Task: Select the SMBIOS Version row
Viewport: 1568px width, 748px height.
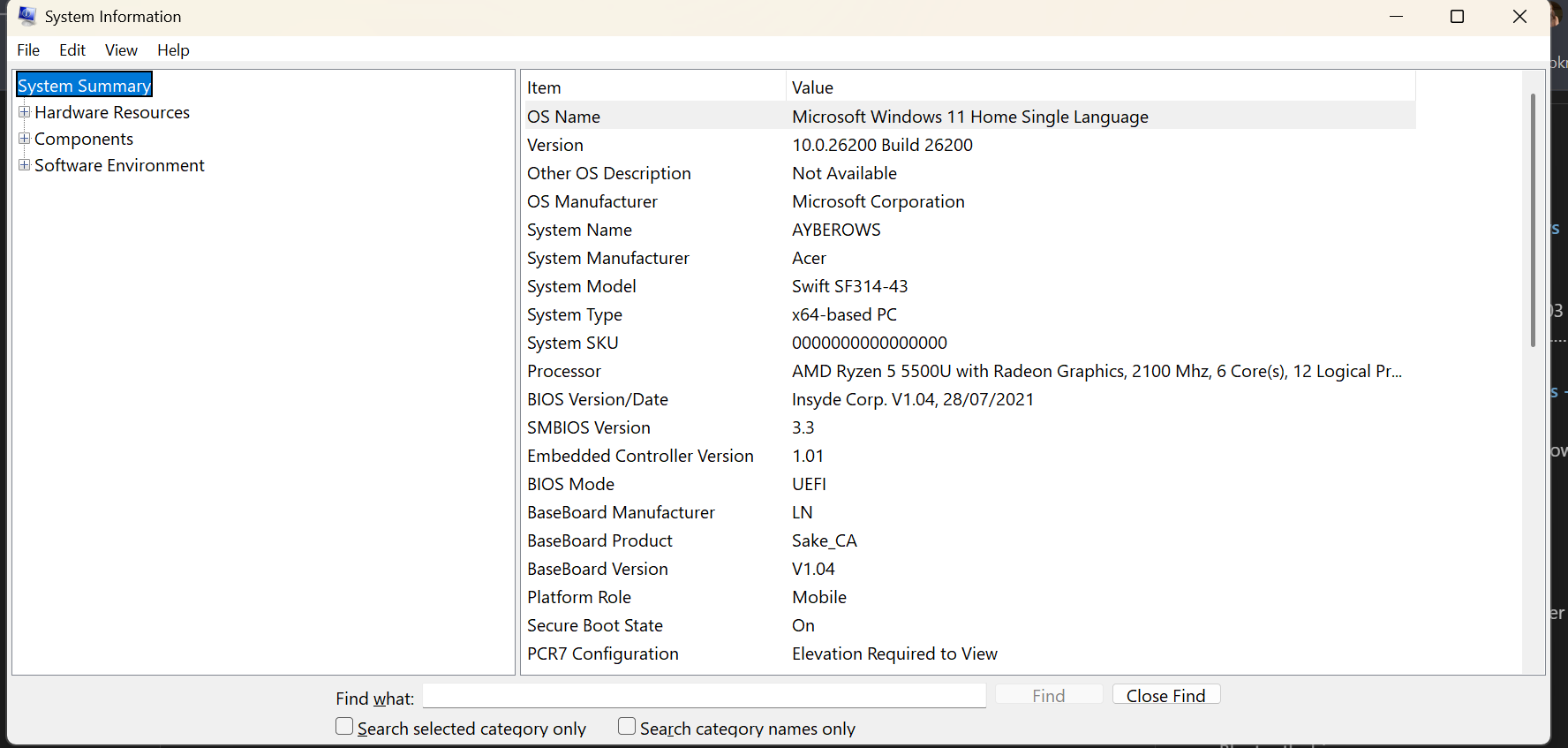Action: [x=969, y=427]
